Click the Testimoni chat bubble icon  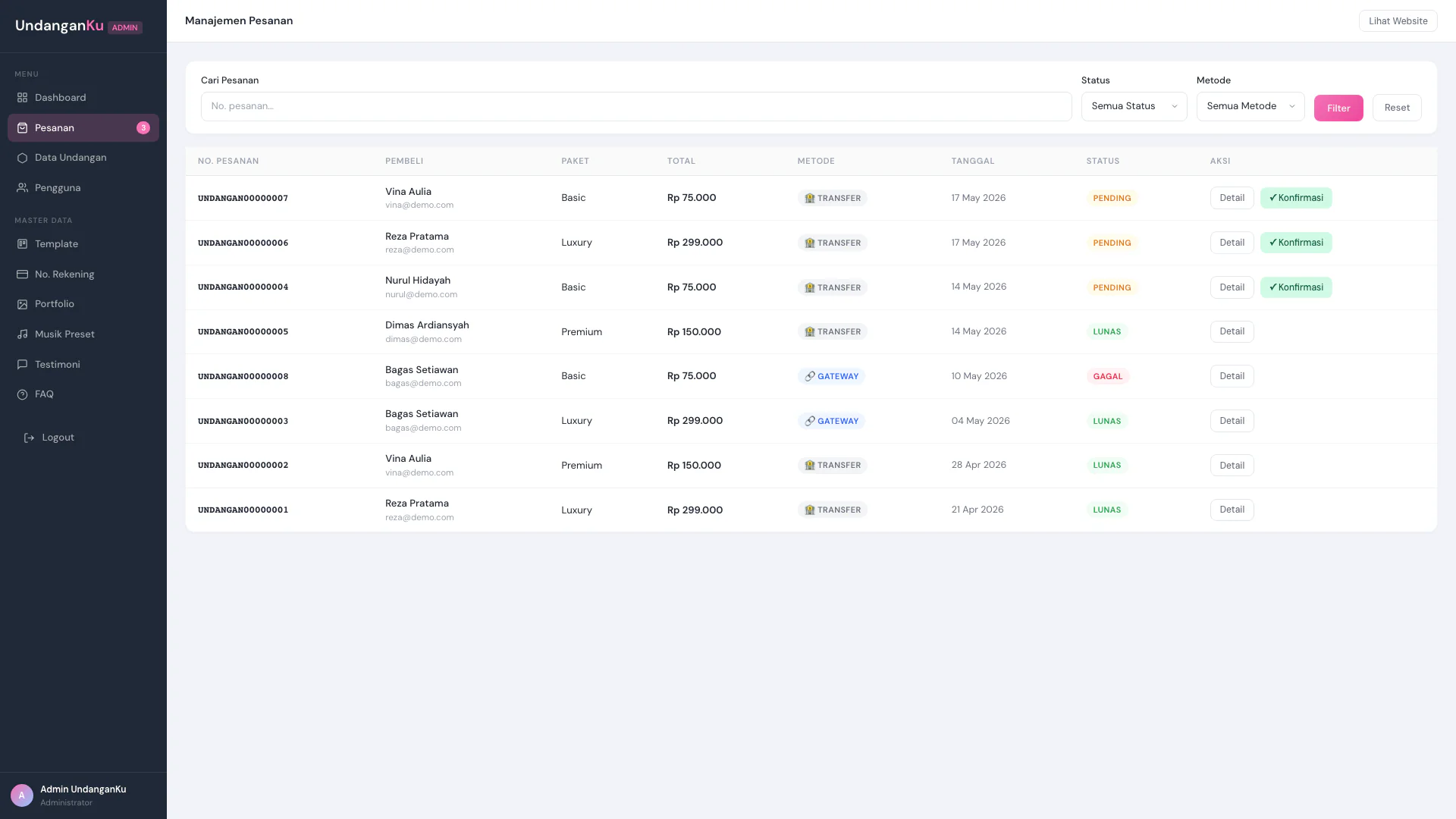click(x=22, y=365)
